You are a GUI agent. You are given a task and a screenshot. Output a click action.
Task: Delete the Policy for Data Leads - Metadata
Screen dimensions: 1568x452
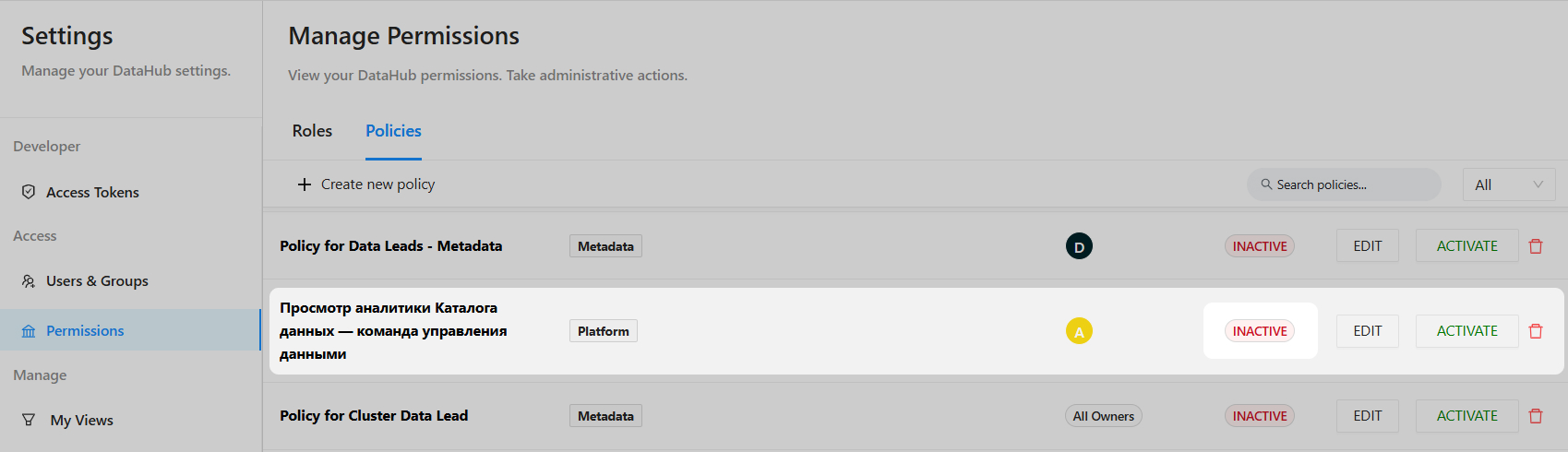tap(1536, 246)
